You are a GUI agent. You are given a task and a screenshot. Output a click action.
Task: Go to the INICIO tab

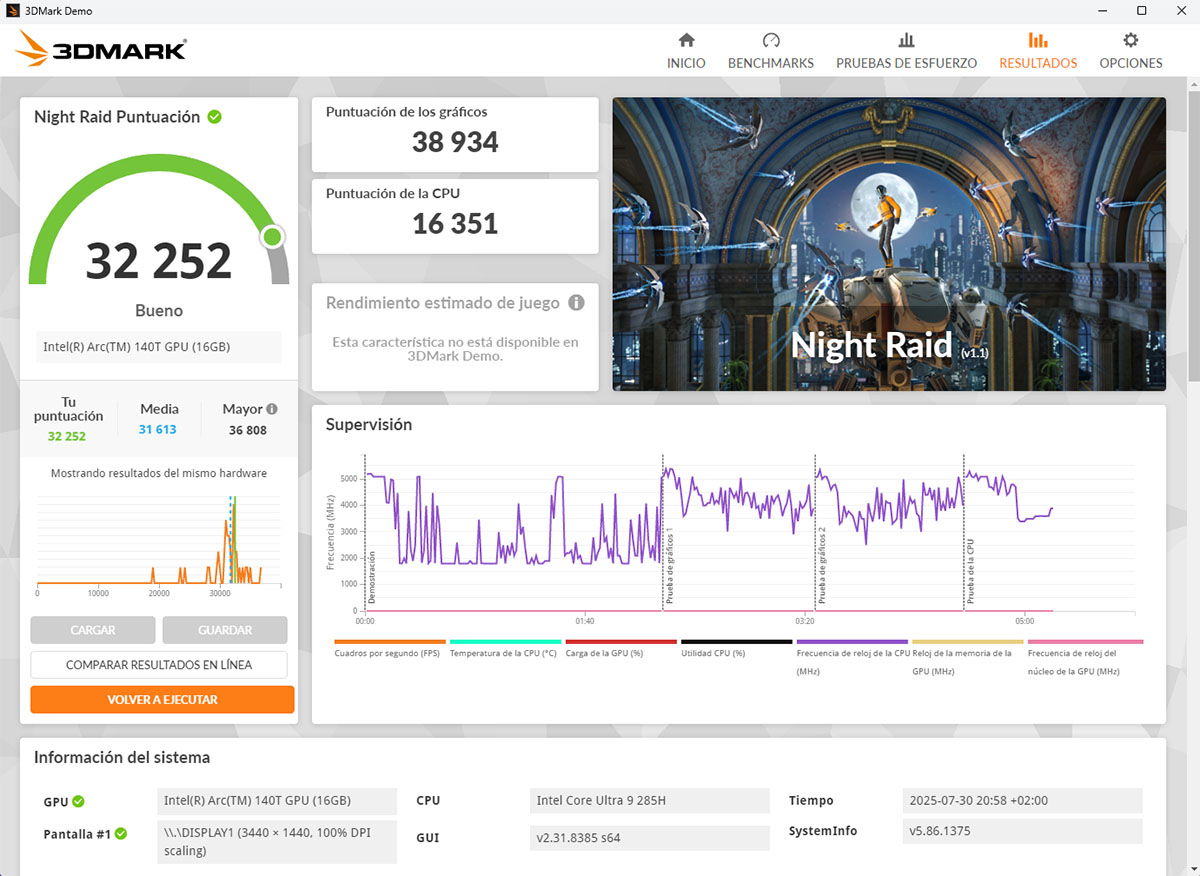[x=686, y=63]
